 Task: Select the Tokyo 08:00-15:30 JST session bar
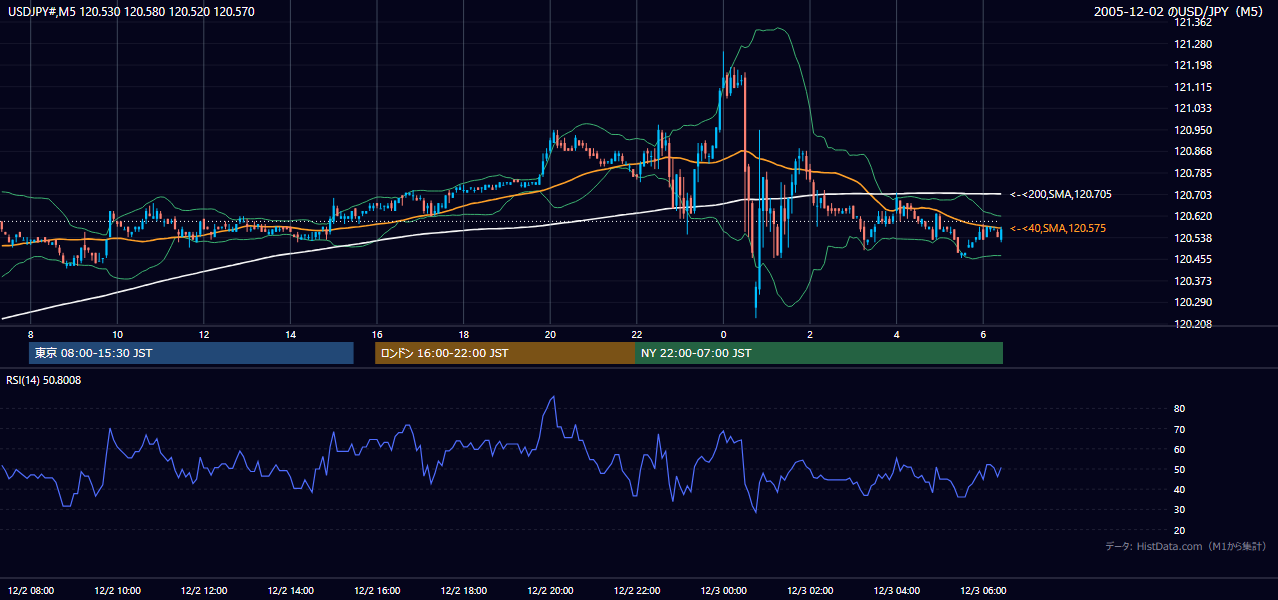[191, 353]
